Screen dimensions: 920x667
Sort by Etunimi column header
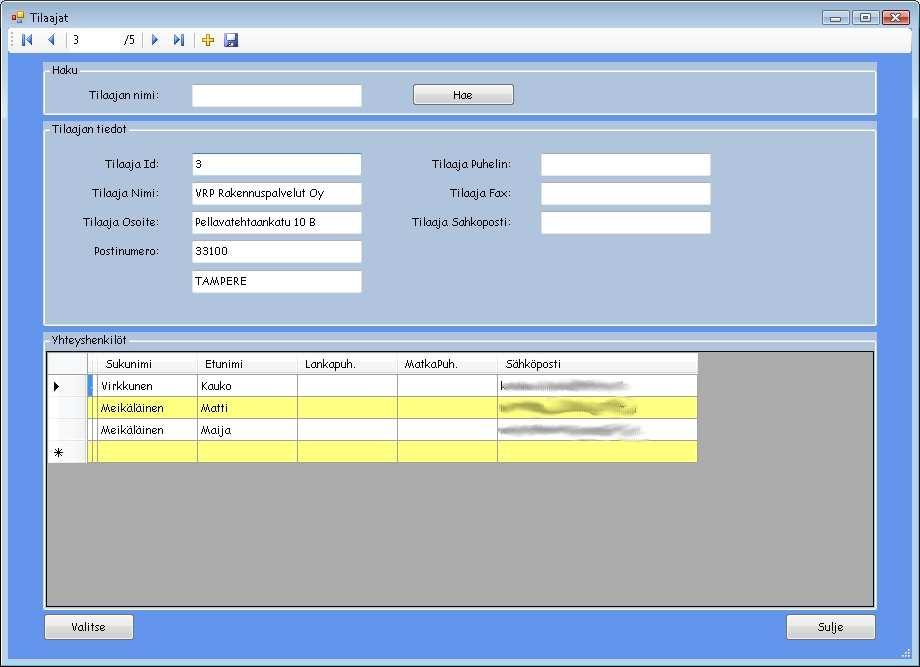248,364
